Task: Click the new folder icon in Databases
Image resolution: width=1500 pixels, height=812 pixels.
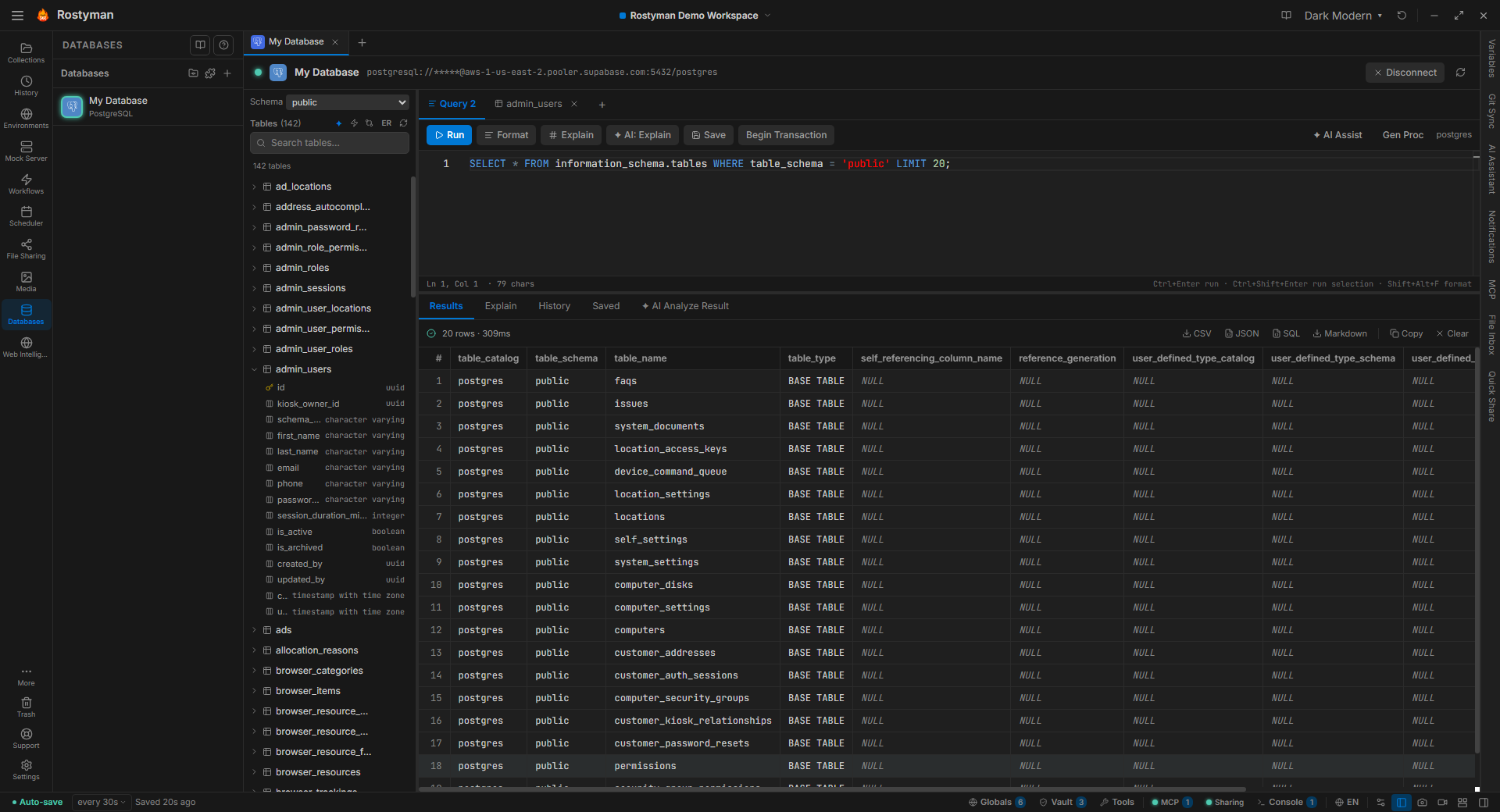Action: (193, 73)
